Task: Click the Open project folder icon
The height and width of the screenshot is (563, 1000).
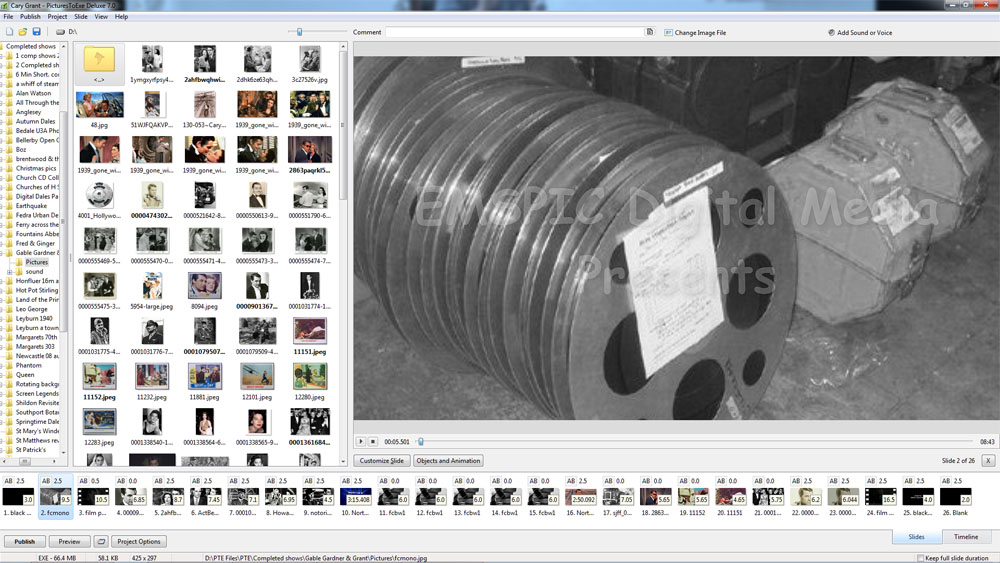Action: [22, 31]
